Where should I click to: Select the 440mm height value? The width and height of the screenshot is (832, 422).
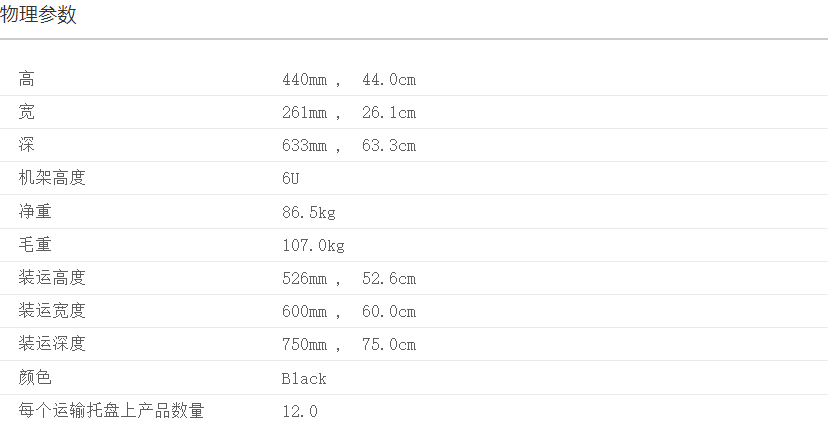pos(305,79)
